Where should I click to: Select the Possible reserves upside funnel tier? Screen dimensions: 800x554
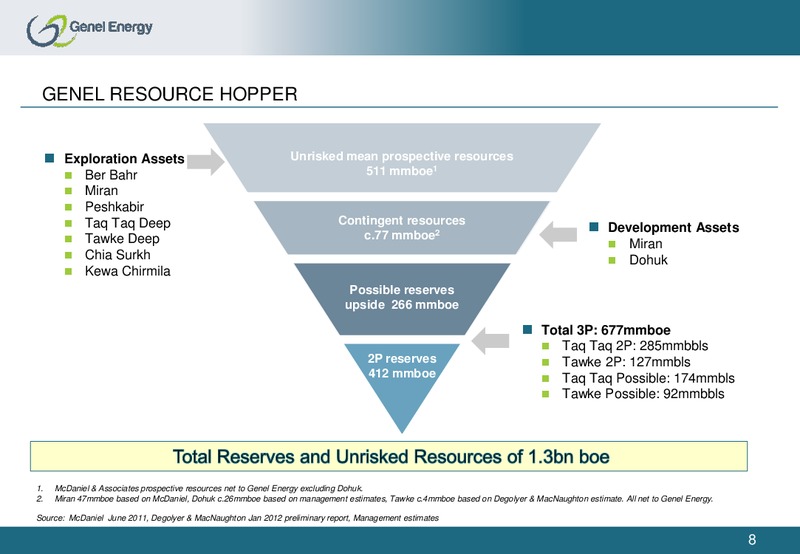402,299
